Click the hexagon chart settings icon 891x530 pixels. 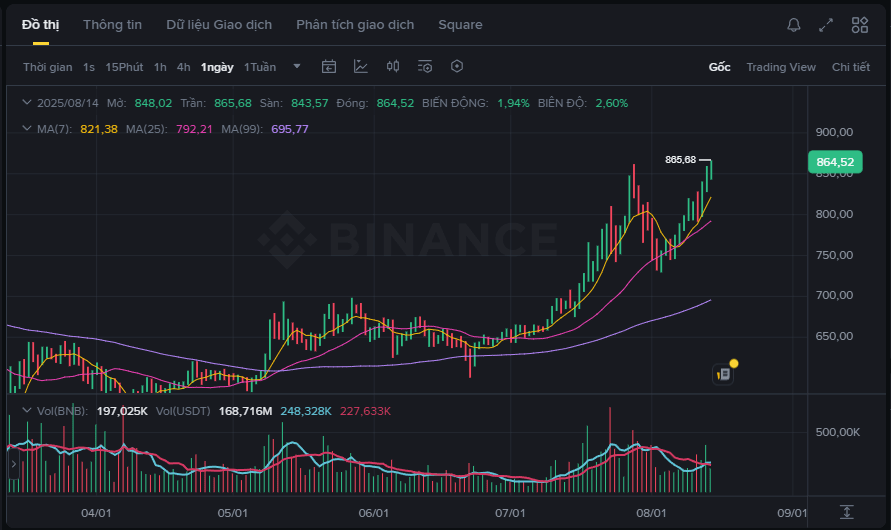pyautogui.click(x=457, y=67)
